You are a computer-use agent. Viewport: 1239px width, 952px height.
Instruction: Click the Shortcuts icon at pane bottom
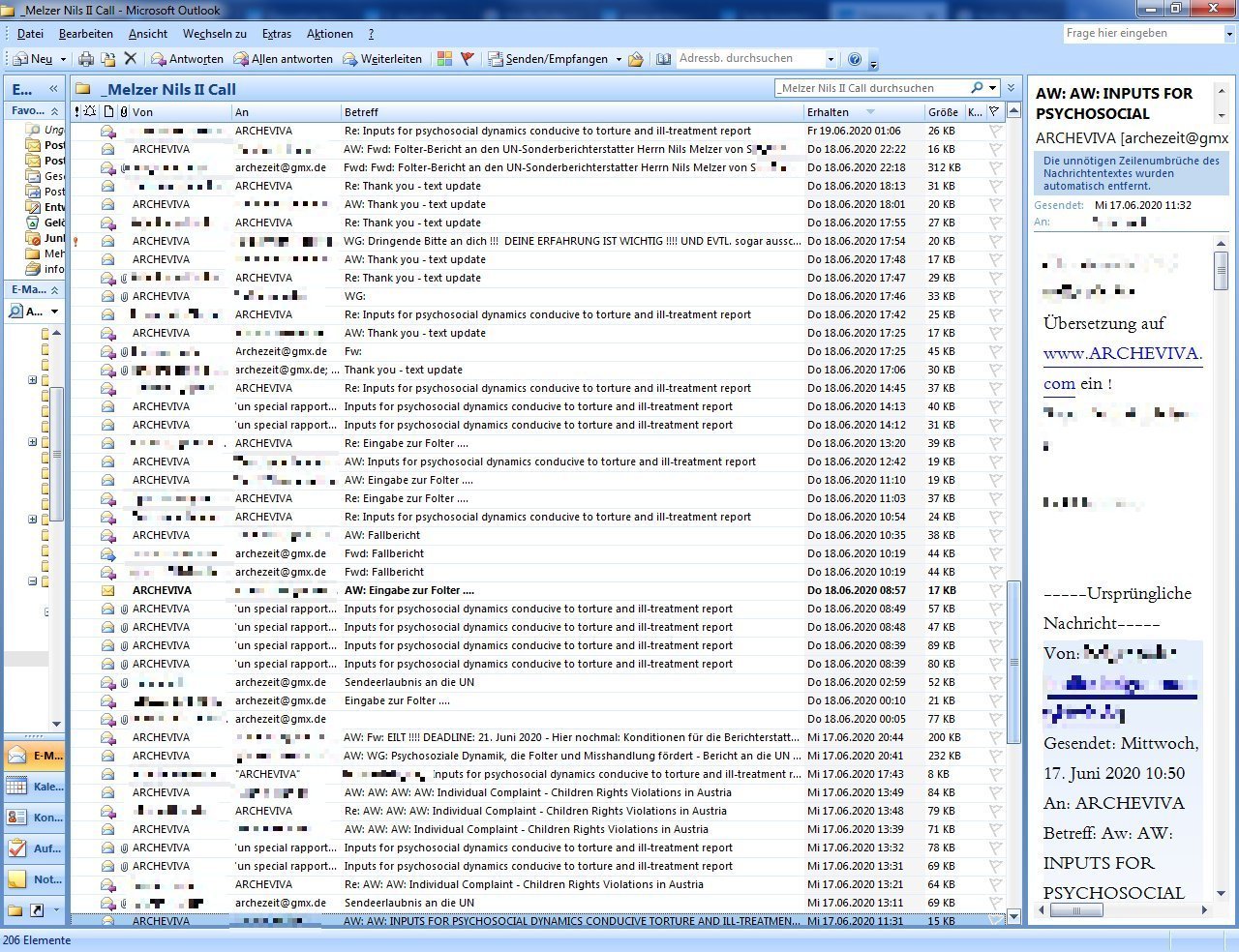click(37, 910)
